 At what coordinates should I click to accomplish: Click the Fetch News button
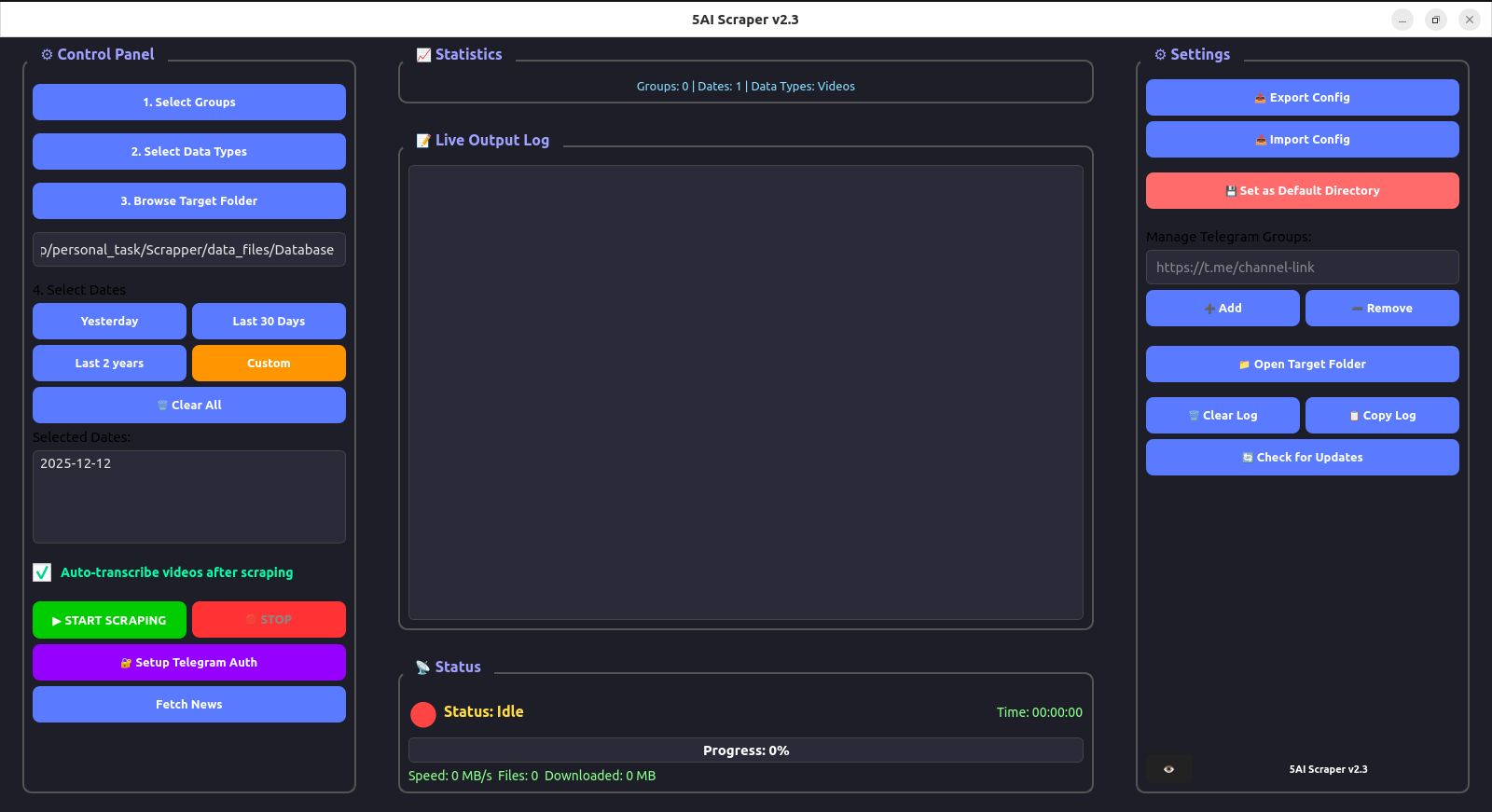point(188,704)
